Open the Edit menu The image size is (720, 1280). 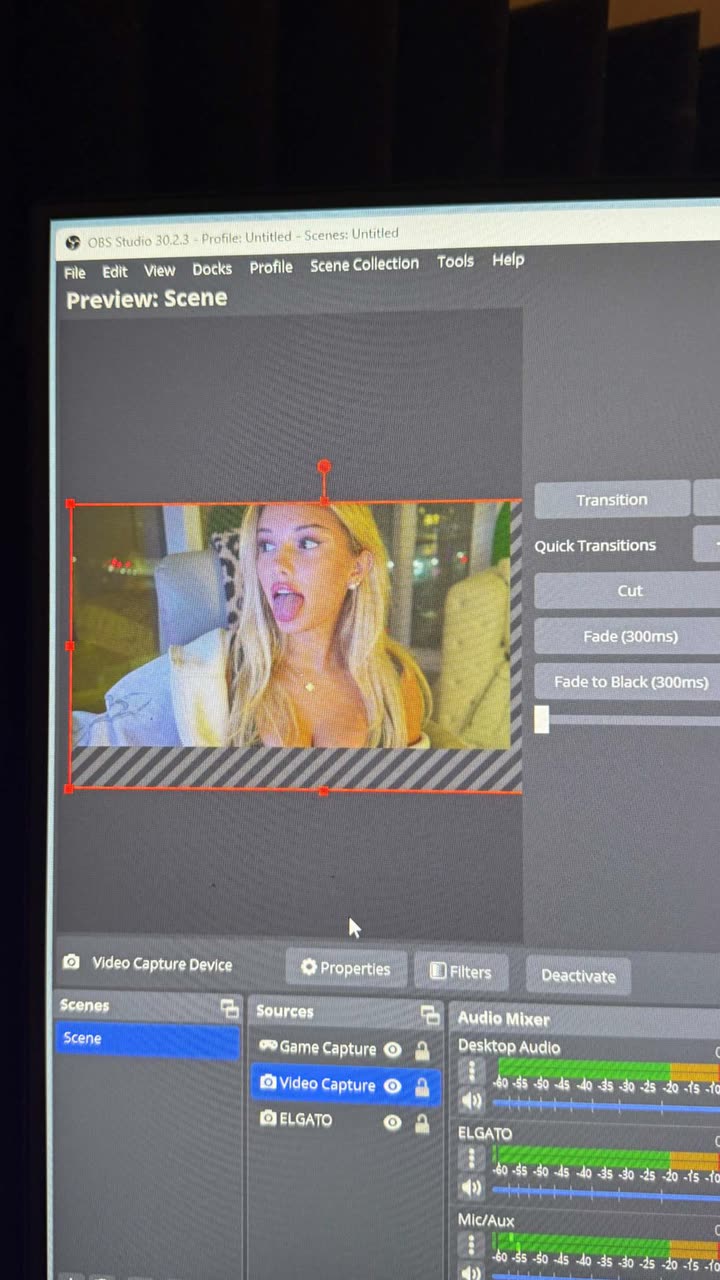pyautogui.click(x=115, y=271)
